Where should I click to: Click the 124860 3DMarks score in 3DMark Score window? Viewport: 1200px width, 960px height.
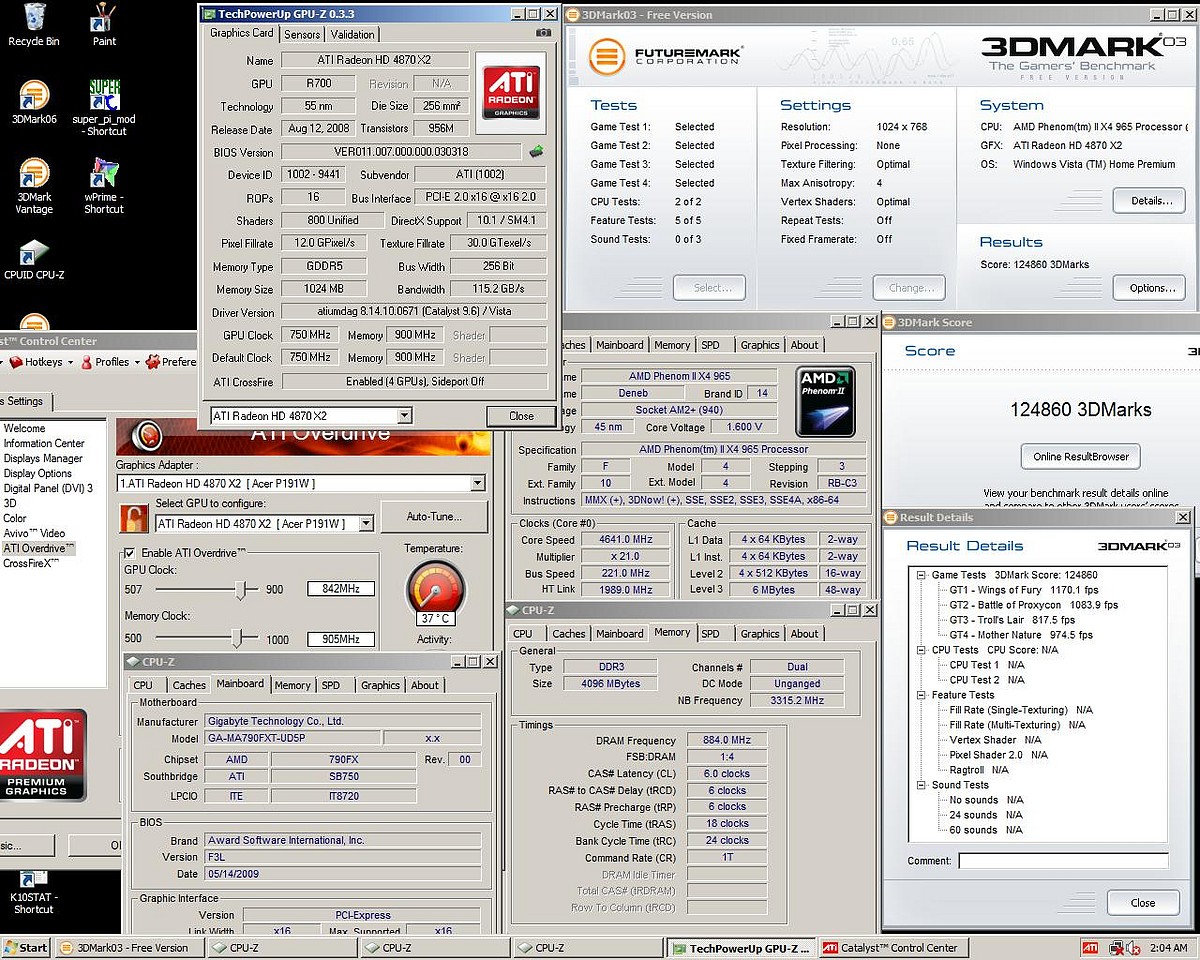[x=1081, y=409]
